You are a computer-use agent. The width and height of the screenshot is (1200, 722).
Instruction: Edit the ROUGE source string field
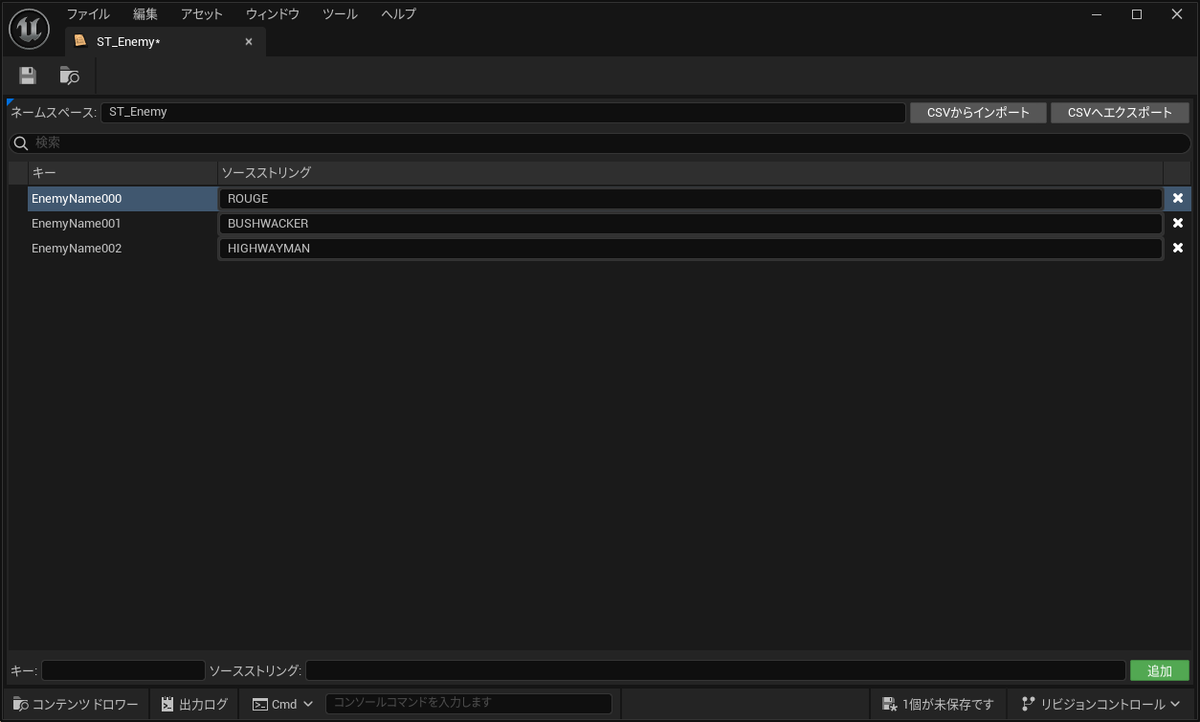pos(690,198)
